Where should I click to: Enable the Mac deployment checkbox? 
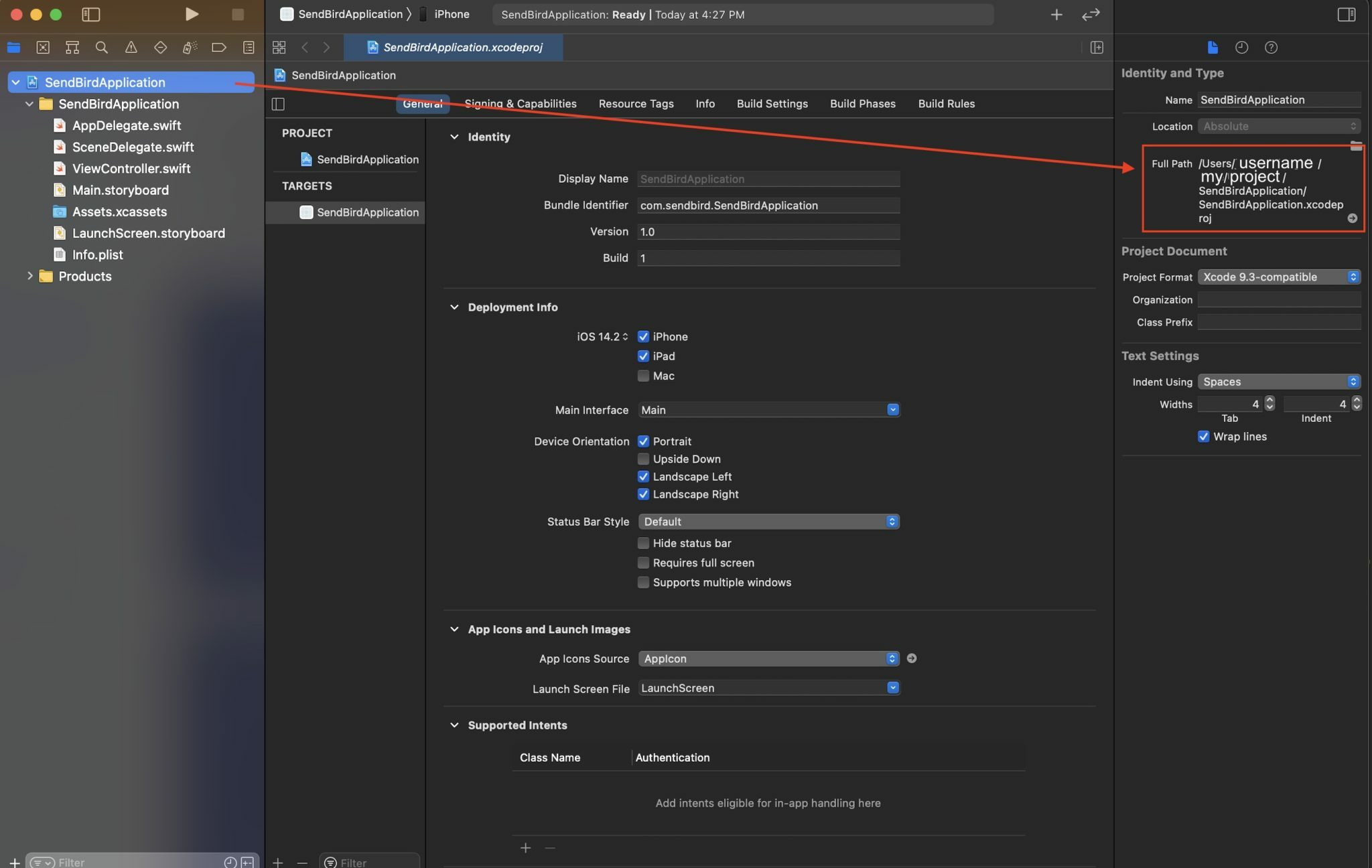(x=643, y=376)
